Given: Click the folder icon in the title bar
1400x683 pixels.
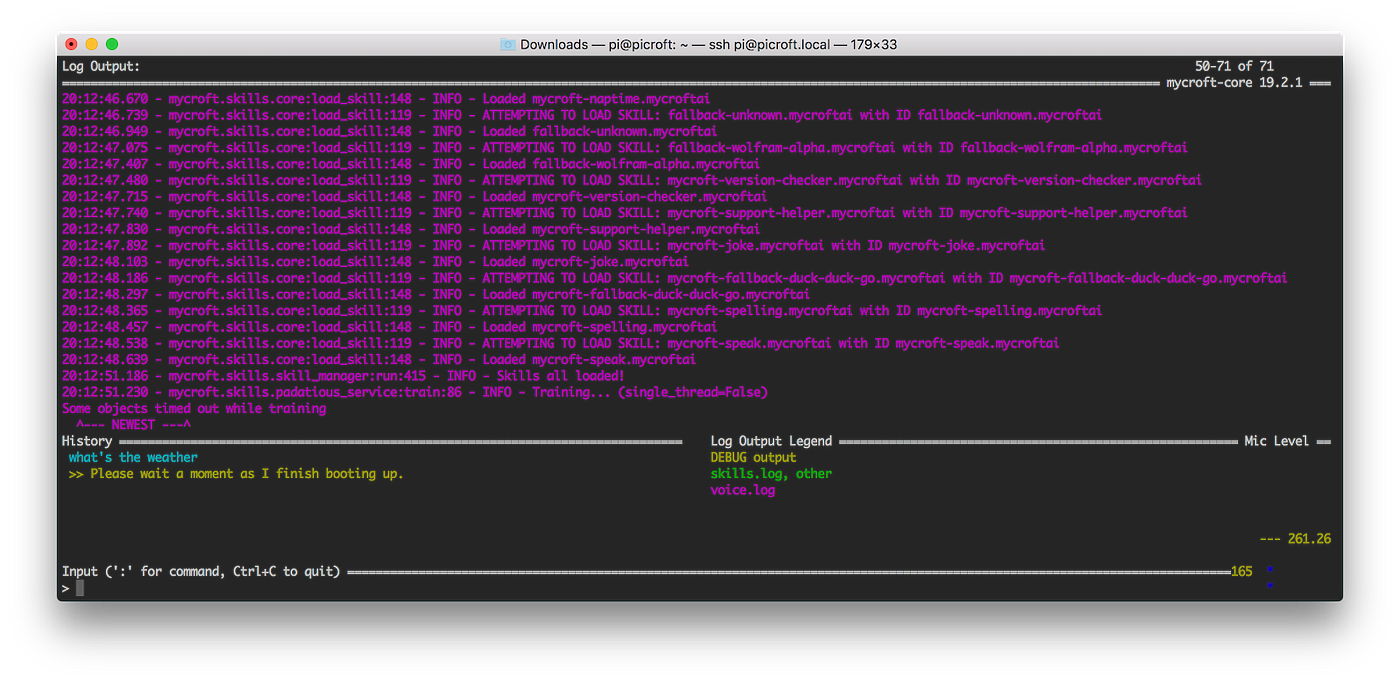Looking at the screenshot, I should pos(508,44).
